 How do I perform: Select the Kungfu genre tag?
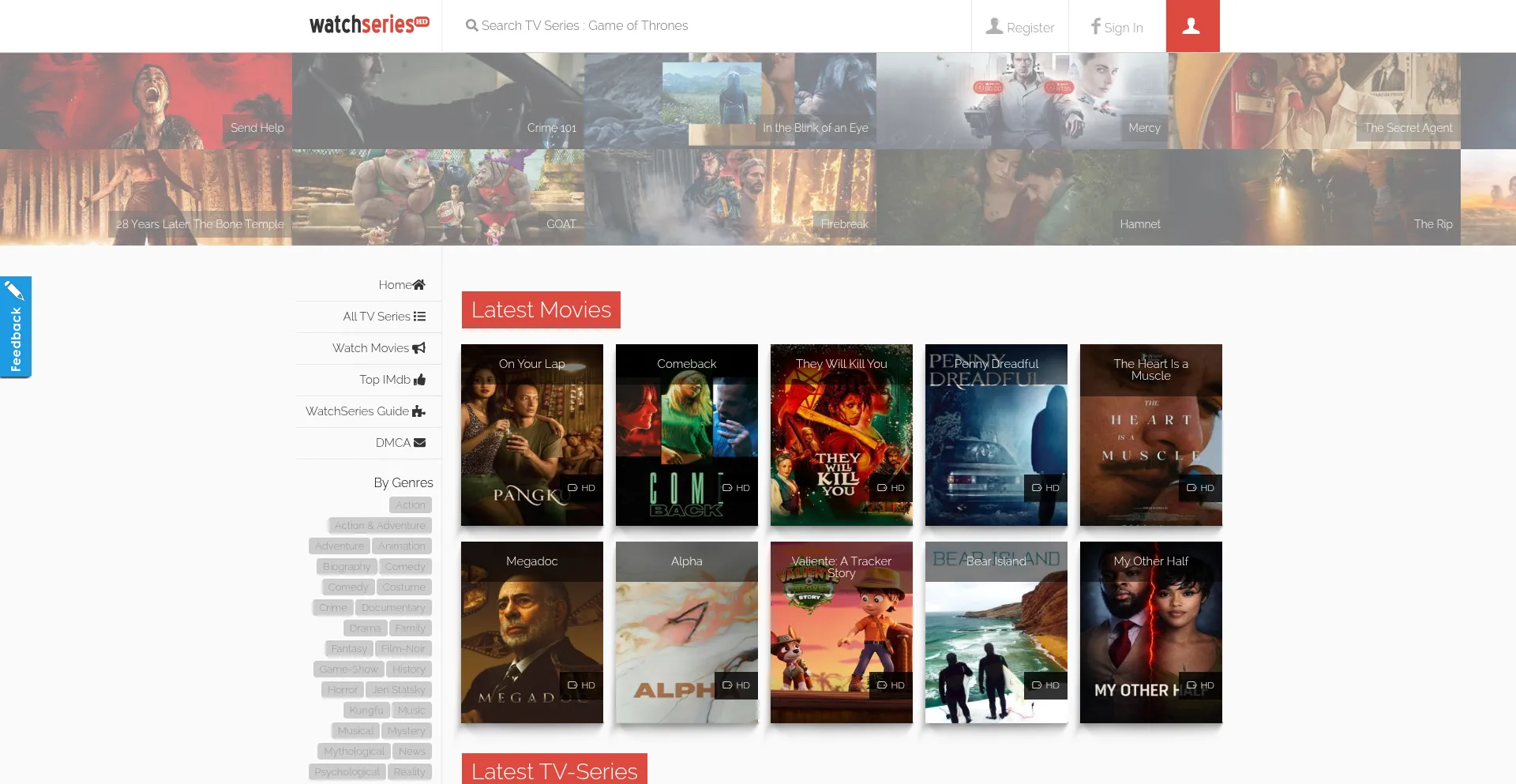tap(366, 710)
